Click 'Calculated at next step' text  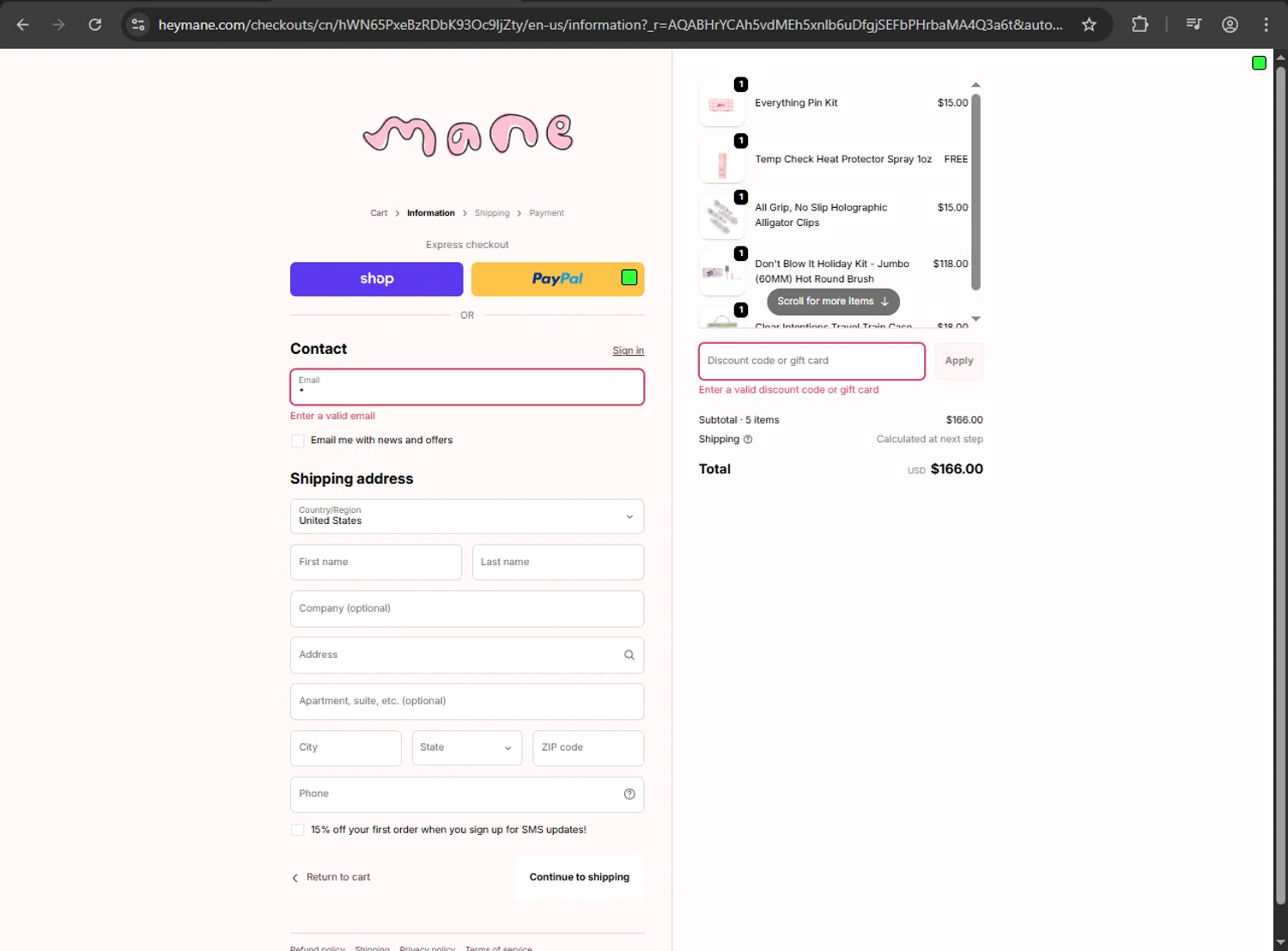[x=930, y=439]
